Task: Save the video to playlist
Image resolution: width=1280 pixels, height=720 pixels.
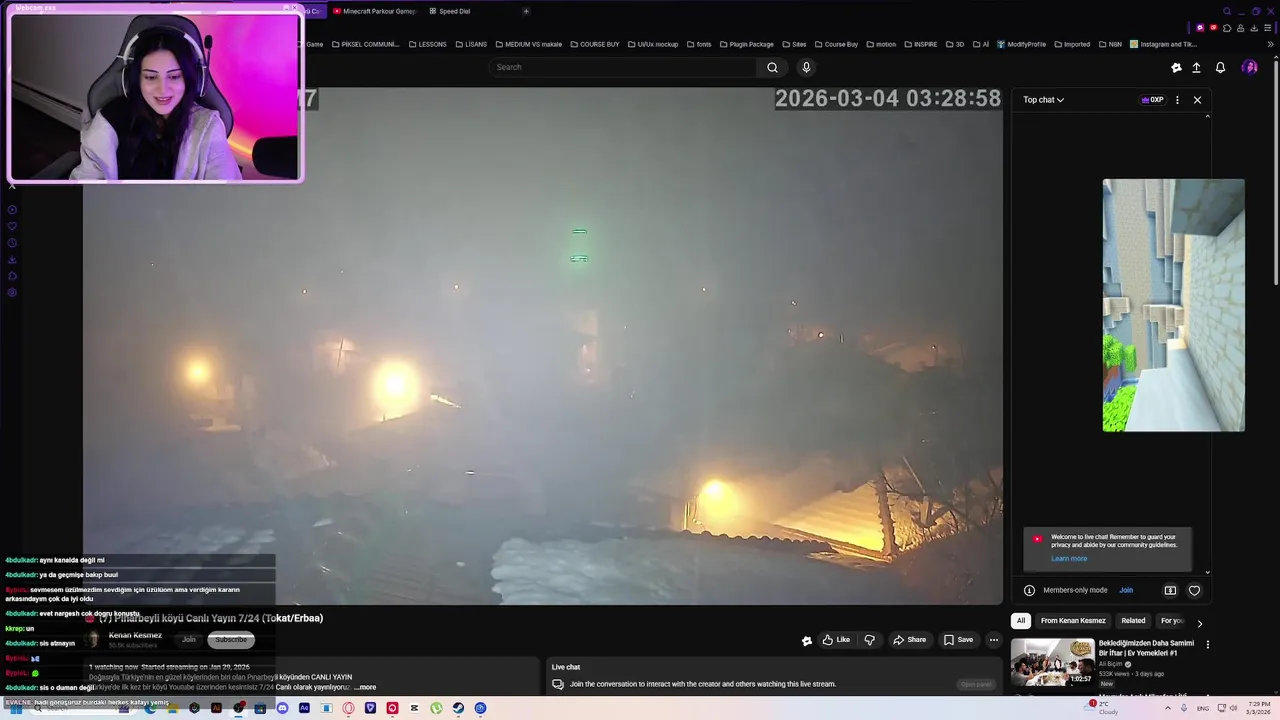Action: click(x=957, y=640)
